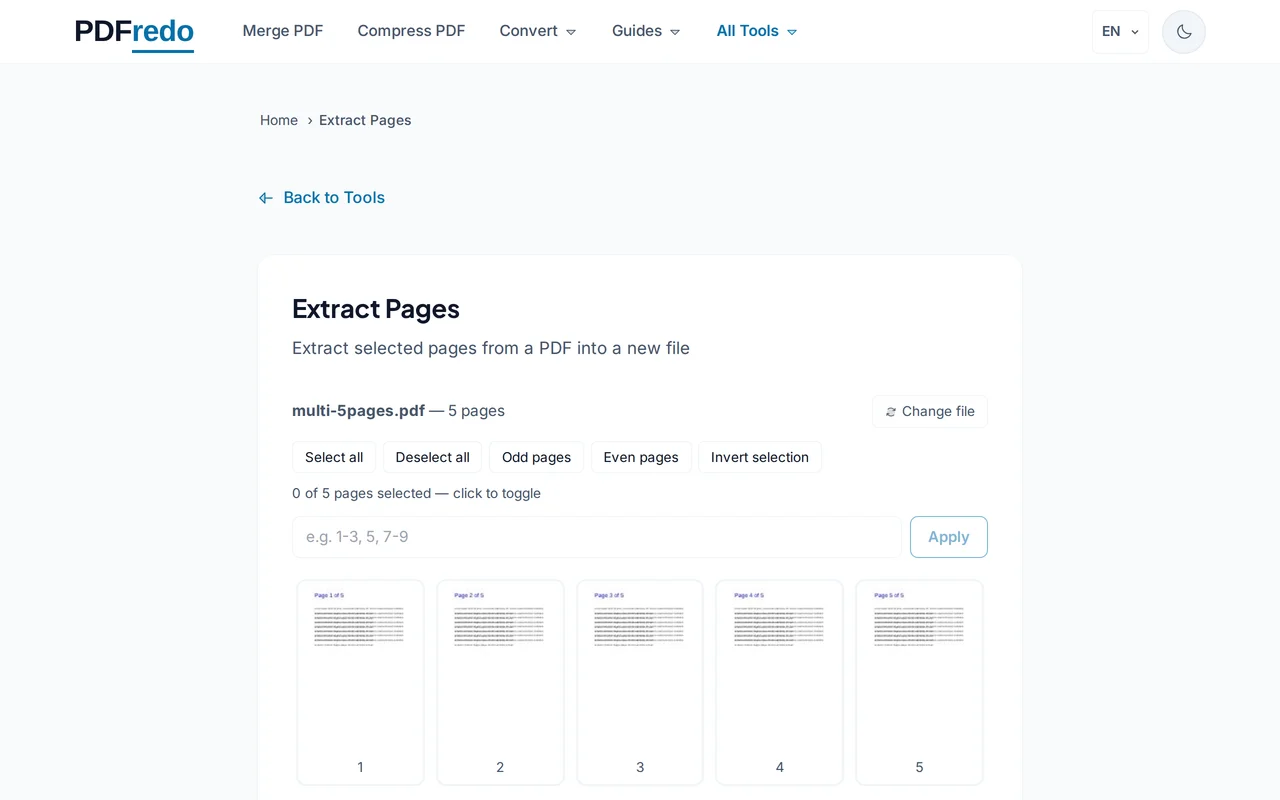This screenshot has height=800, width=1280.
Task: Toggle dark mode with the moon icon
Action: click(x=1183, y=31)
